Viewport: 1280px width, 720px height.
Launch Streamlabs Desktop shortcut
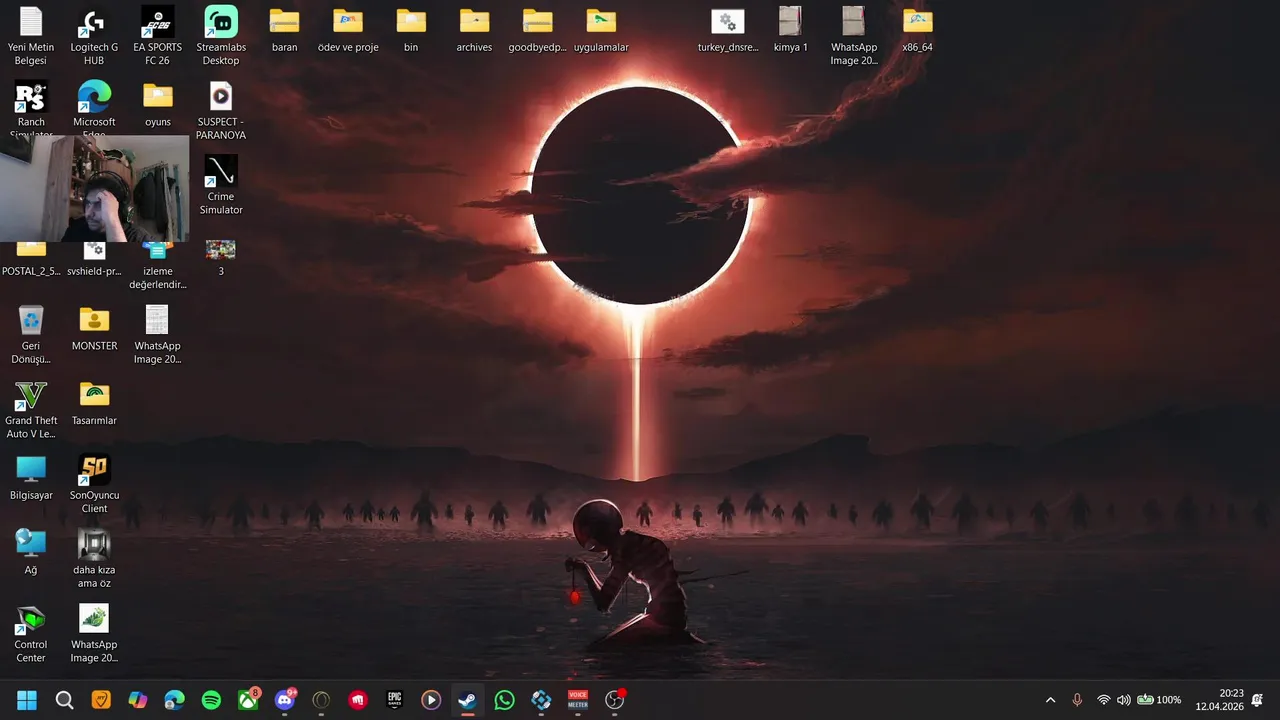[221, 35]
